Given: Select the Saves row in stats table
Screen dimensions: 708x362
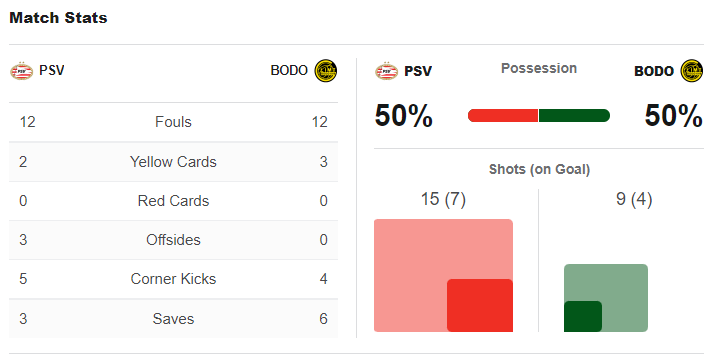Looking at the screenshot, I should click(173, 319).
